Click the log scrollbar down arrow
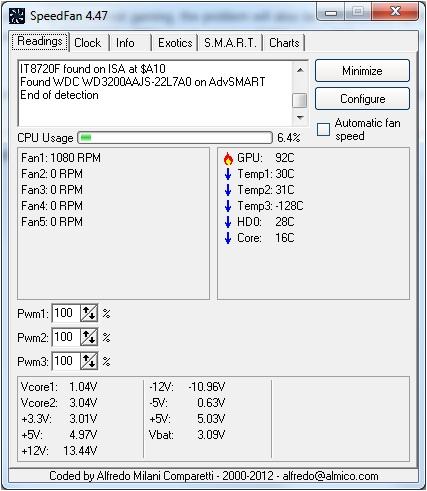Screen dimensions: 427x491 pos(300,117)
